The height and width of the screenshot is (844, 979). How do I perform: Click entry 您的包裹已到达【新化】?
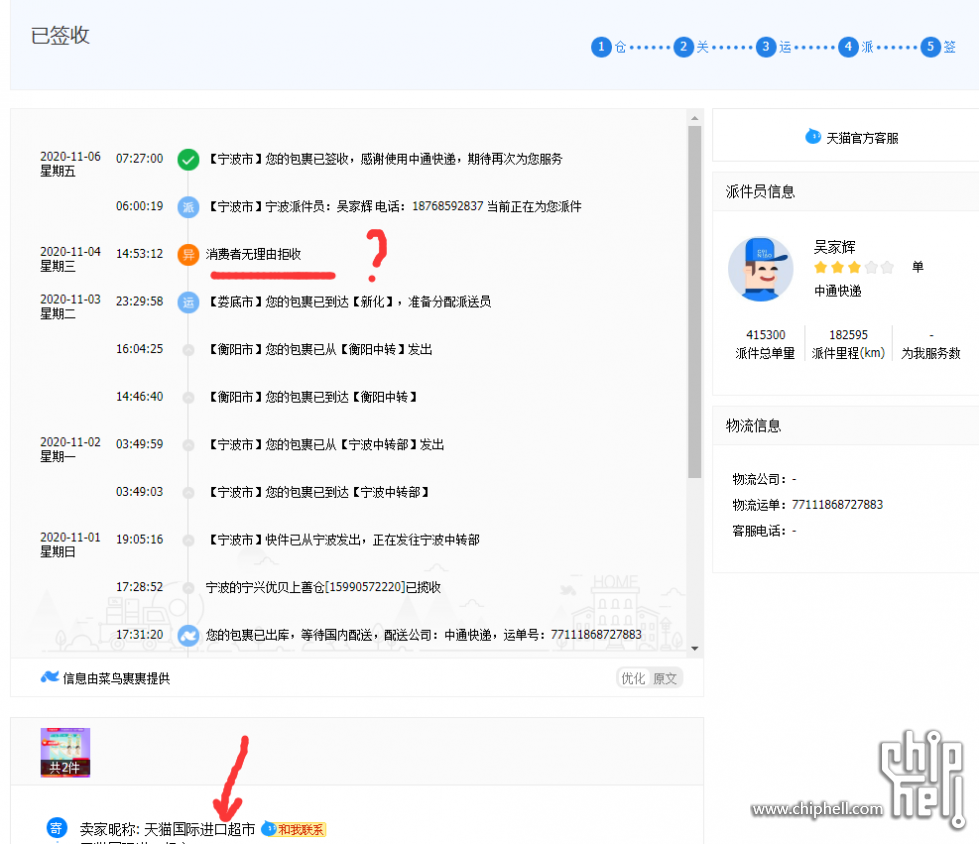[x=348, y=302]
